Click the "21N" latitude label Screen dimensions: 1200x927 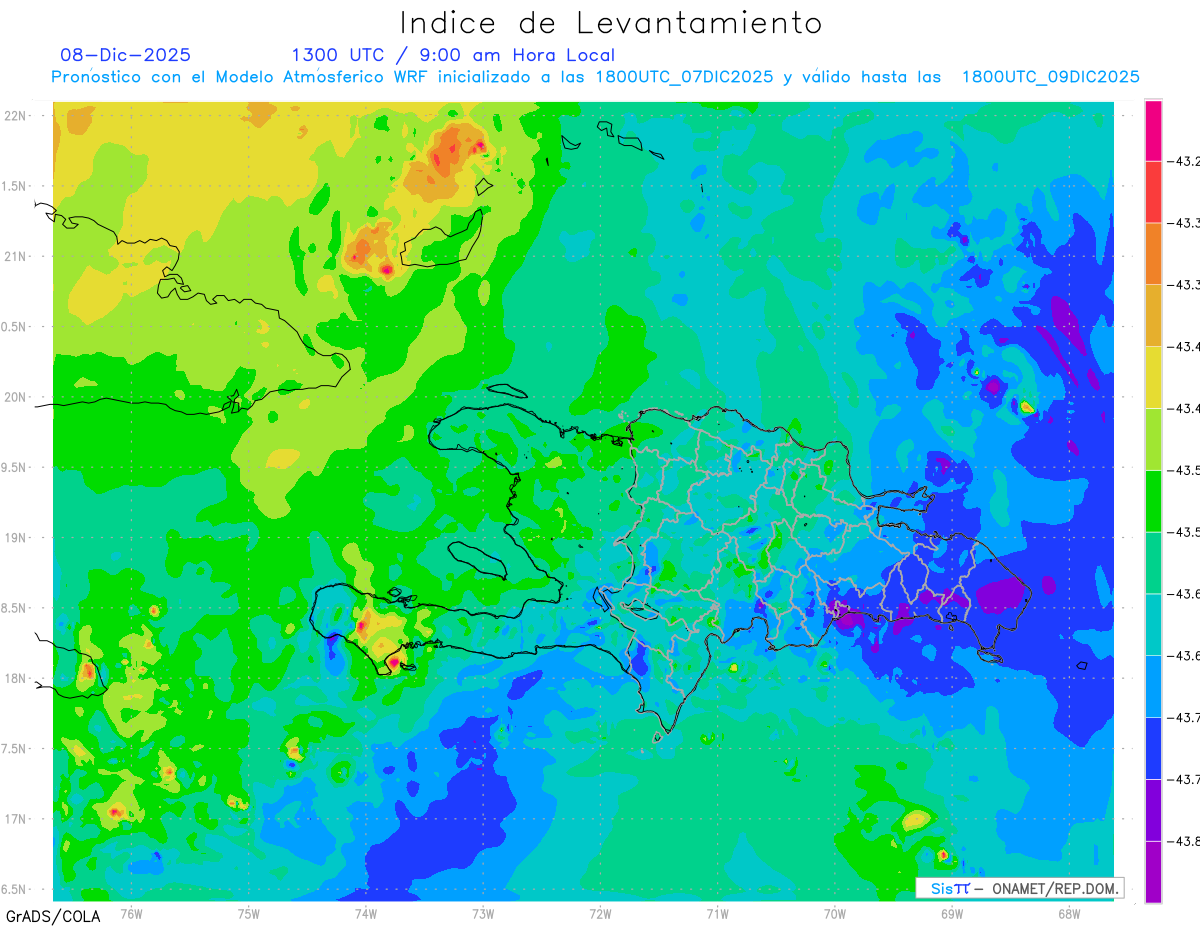pos(16,257)
